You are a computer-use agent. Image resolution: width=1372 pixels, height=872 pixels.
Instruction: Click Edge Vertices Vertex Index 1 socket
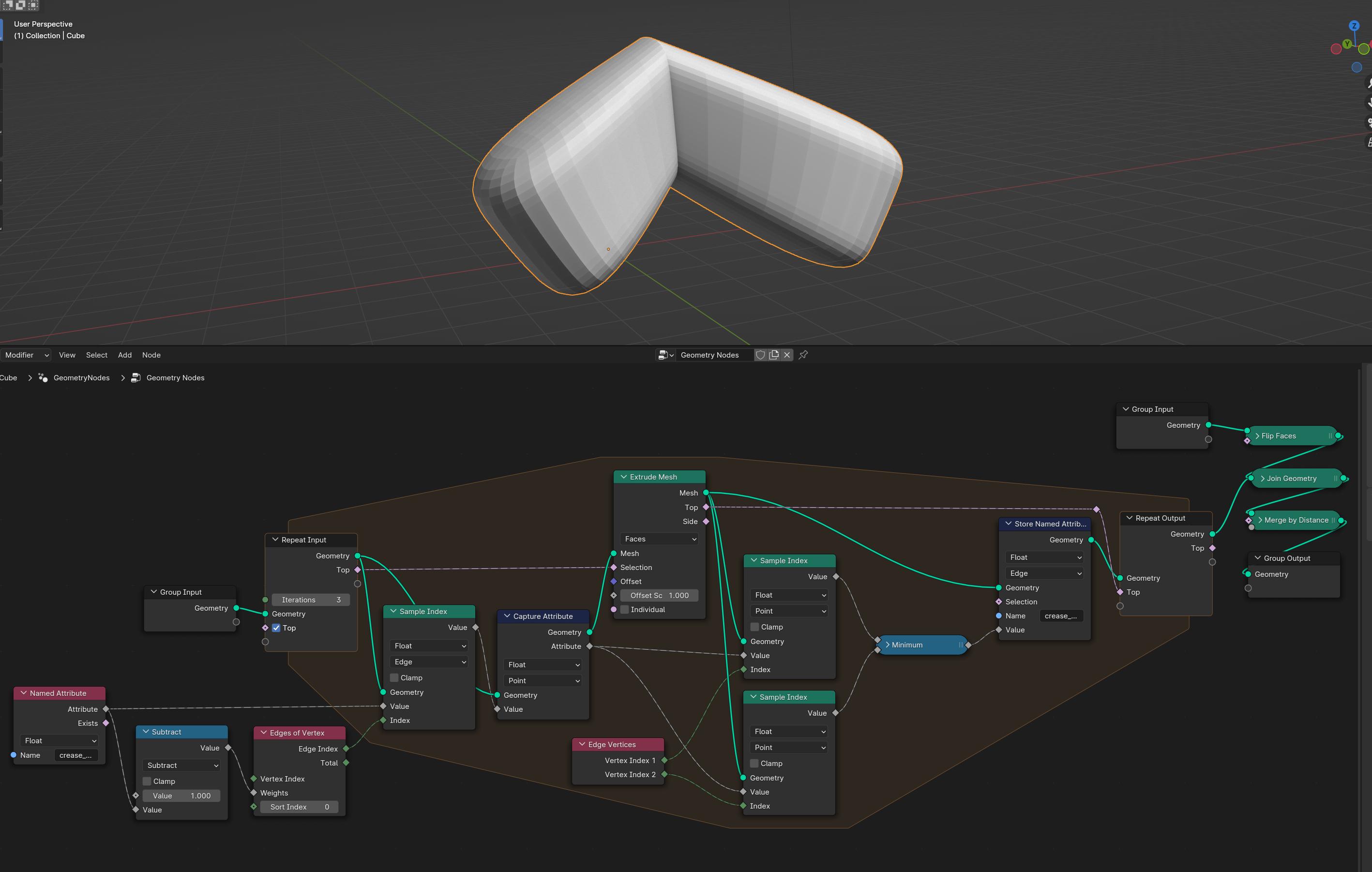(664, 760)
